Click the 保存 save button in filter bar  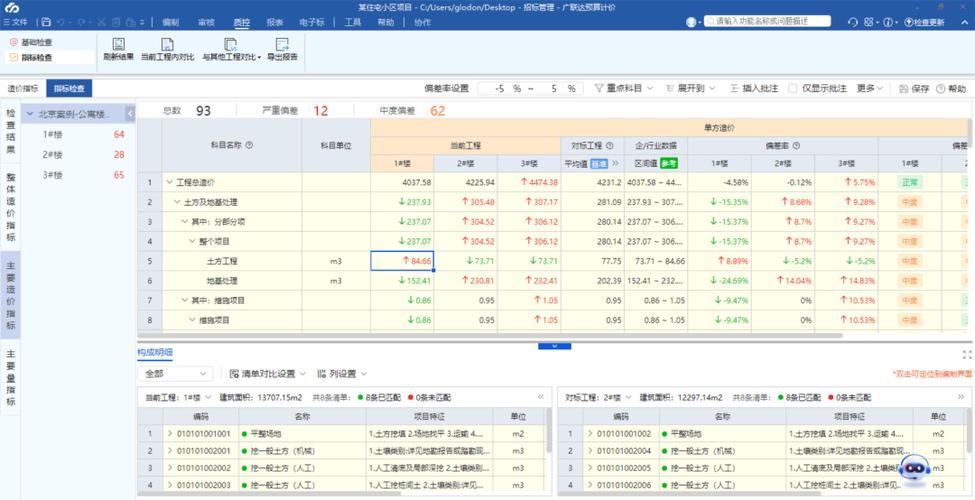tap(914, 89)
